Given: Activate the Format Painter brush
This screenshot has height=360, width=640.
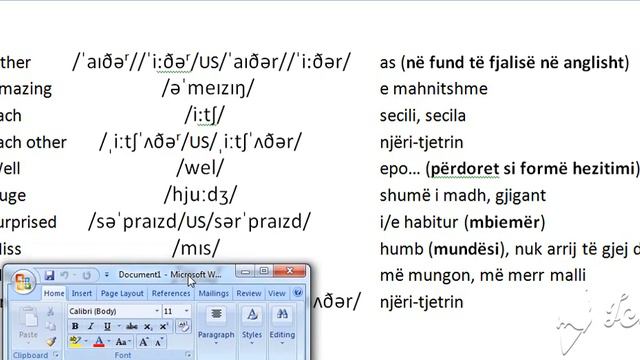Looking at the screenshot, I should tap(51, 341).
